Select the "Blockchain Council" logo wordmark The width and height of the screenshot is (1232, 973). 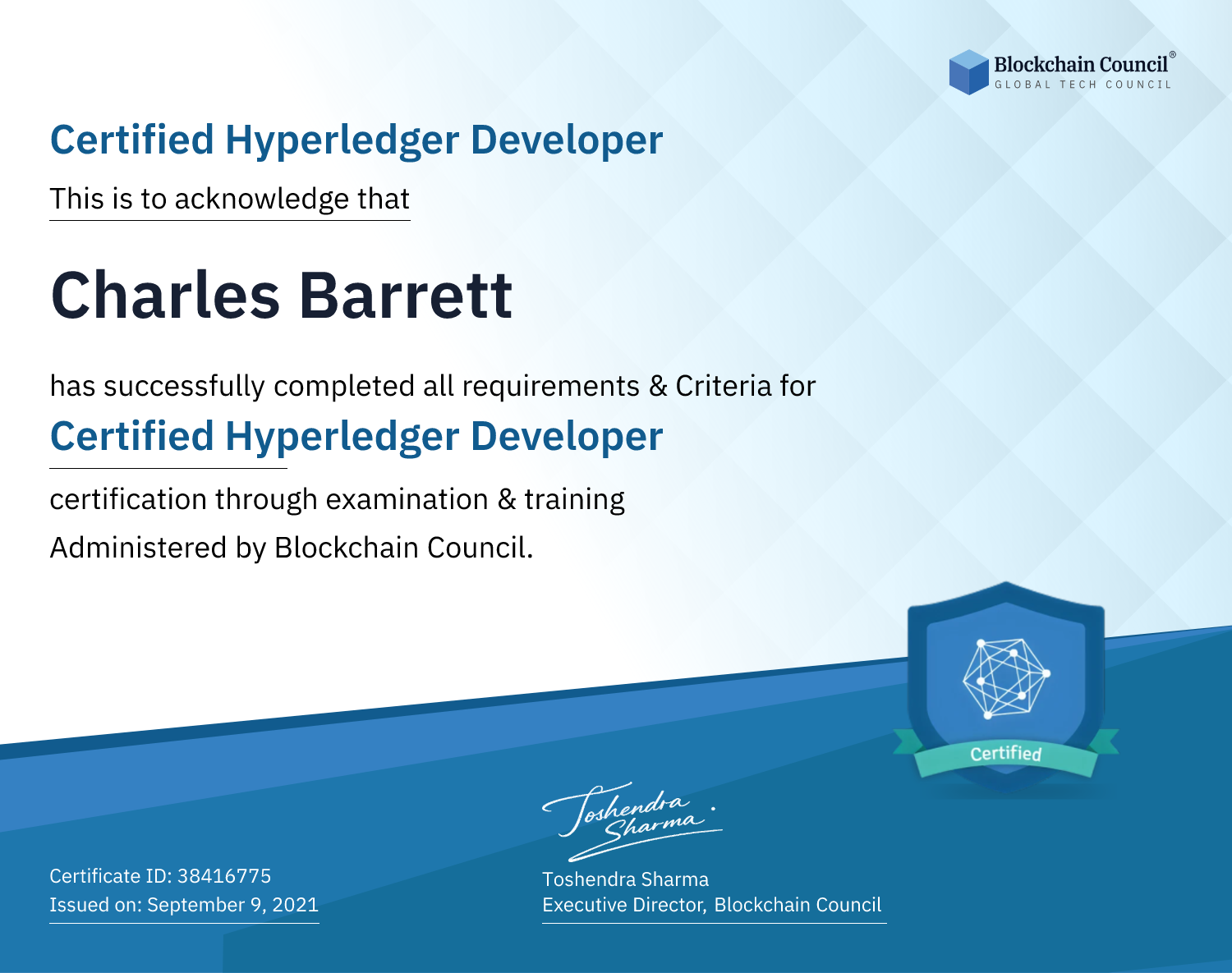tap(1081, 64)
